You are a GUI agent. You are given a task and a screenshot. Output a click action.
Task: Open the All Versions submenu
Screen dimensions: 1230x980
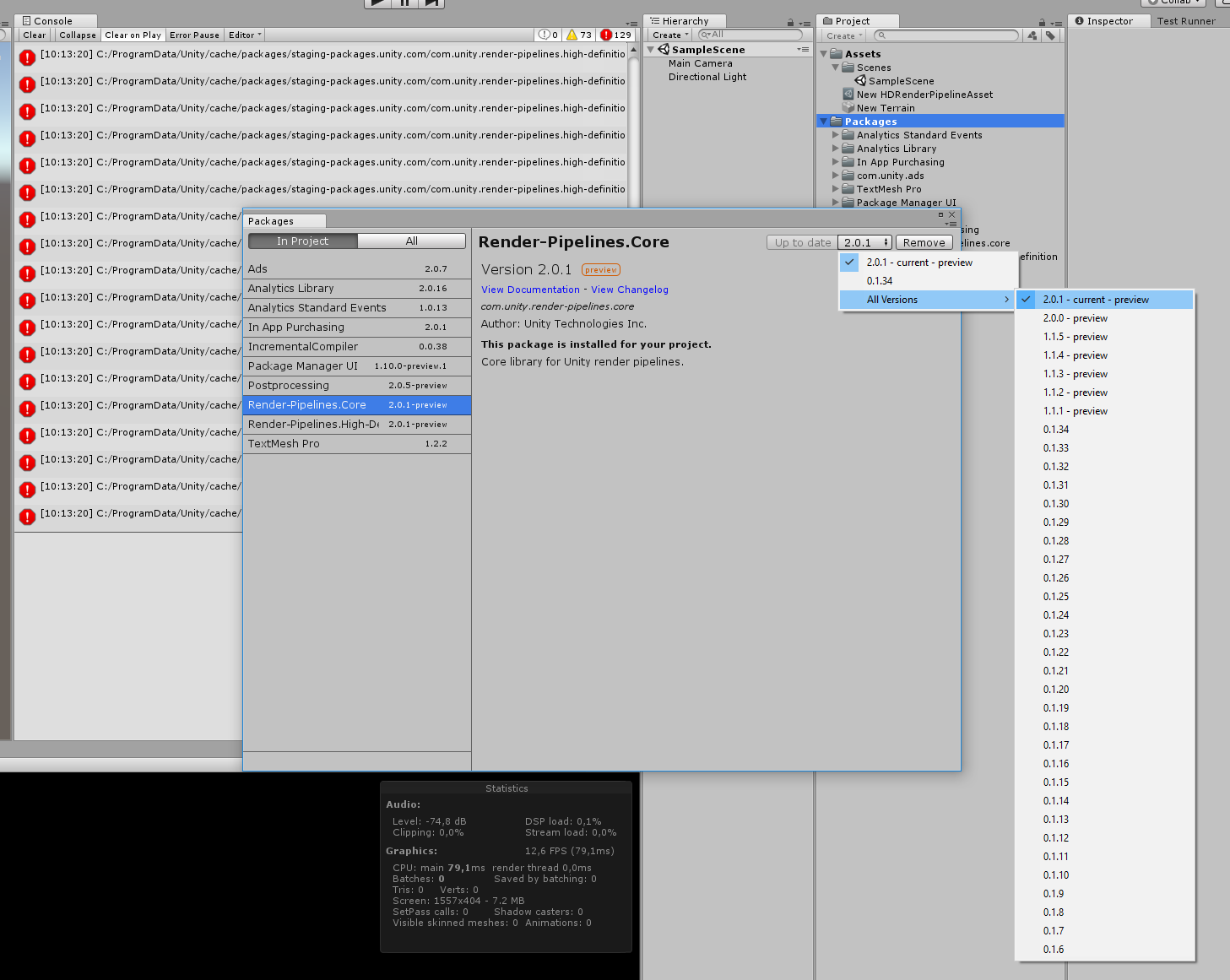point(929,300)
